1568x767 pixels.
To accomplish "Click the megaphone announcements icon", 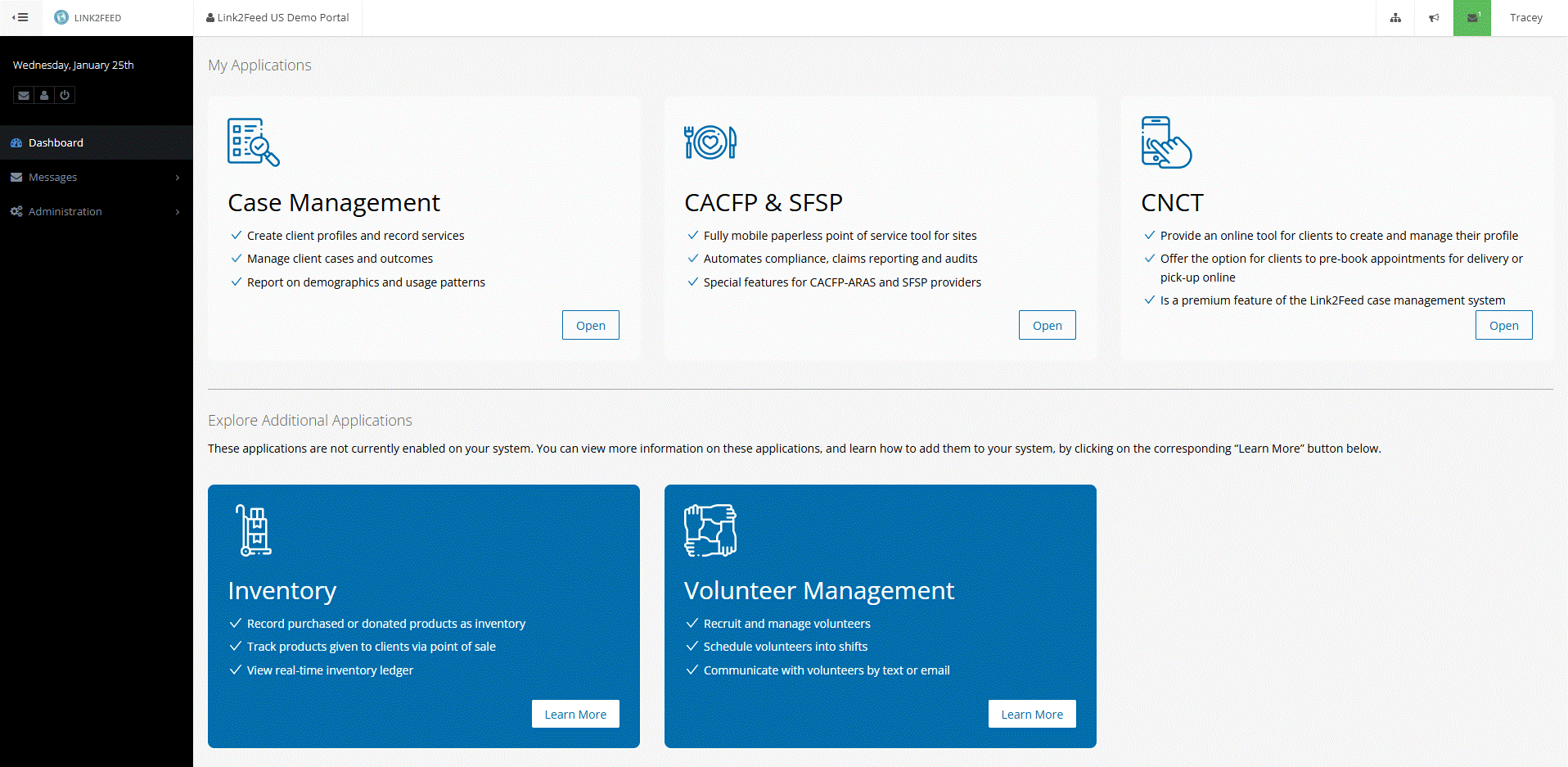I will click(x=1434, y=18).
